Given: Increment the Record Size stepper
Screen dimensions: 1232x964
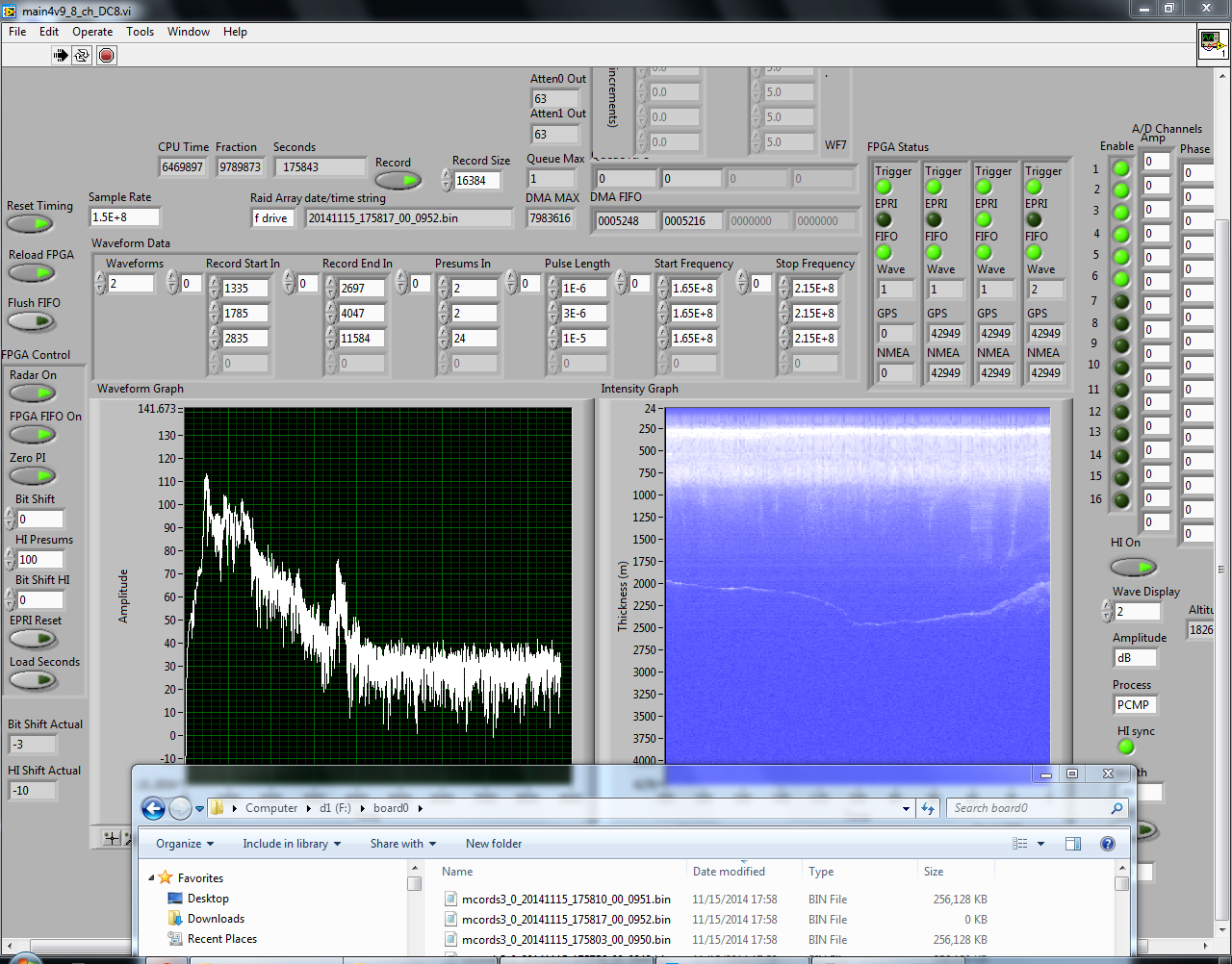Looking at the screenshot, I should [x=447, y=175].
